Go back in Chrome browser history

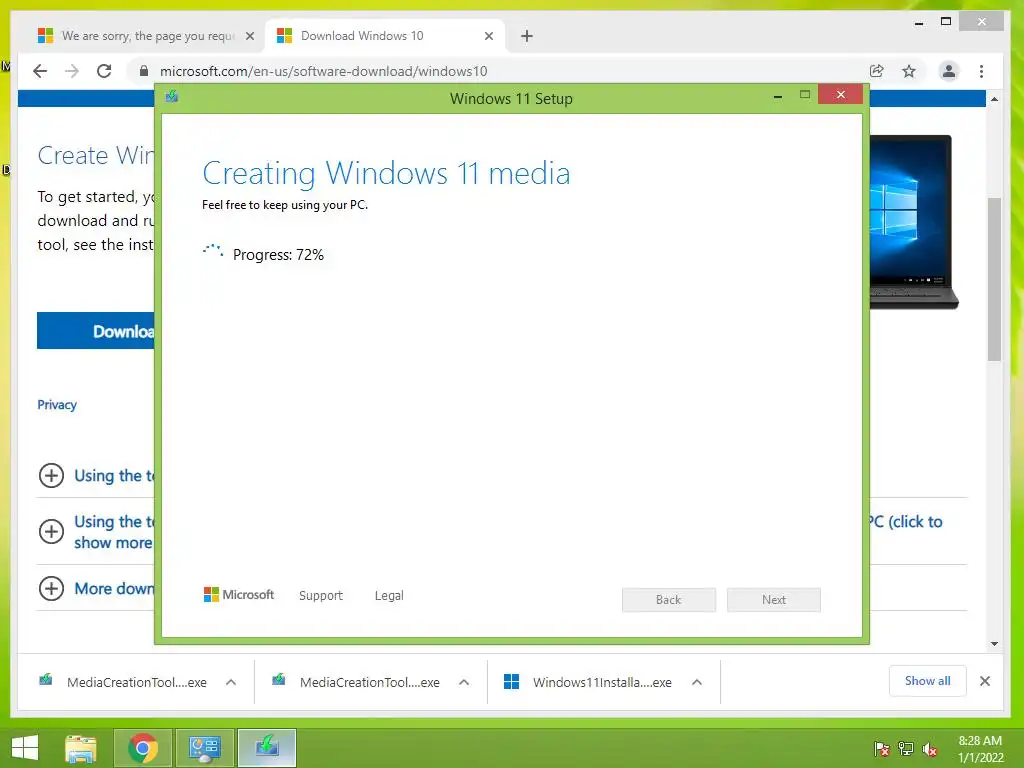[40, 71]
